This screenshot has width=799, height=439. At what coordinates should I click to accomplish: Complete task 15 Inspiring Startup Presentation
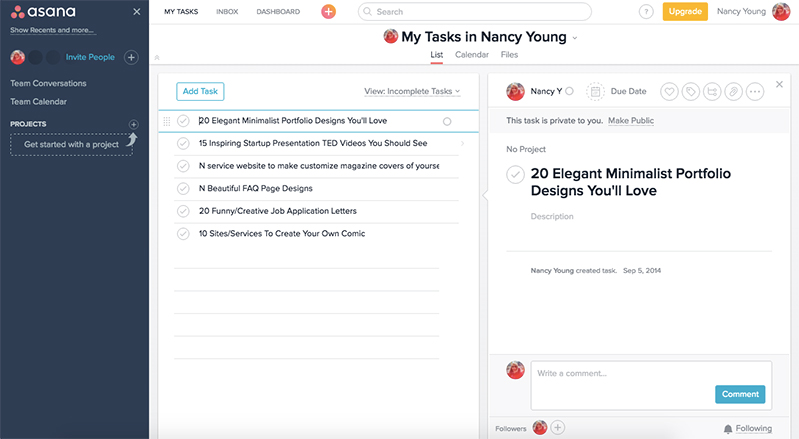point(183,144)
